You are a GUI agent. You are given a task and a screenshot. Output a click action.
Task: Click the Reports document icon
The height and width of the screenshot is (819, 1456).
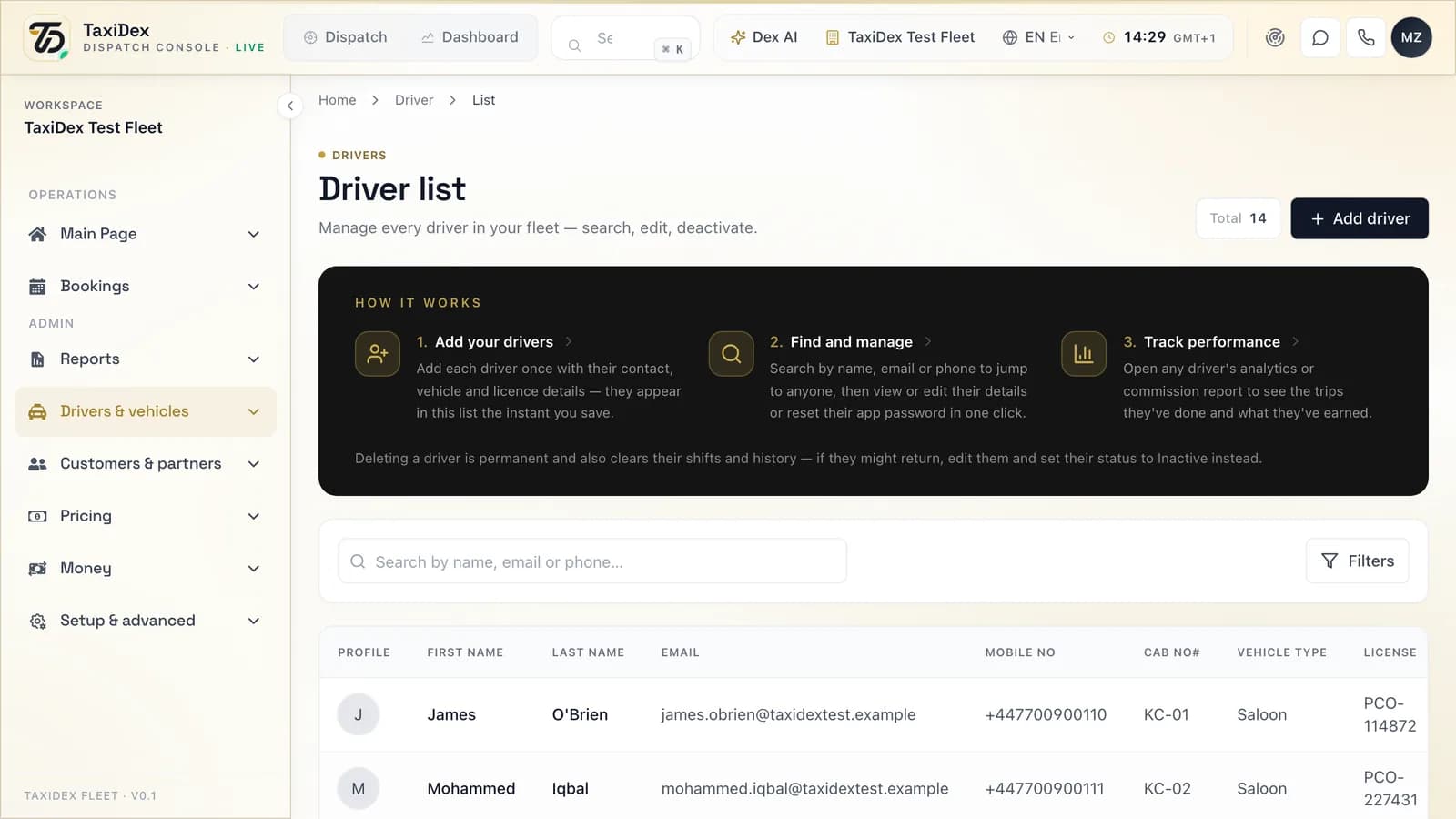(37, 359)
